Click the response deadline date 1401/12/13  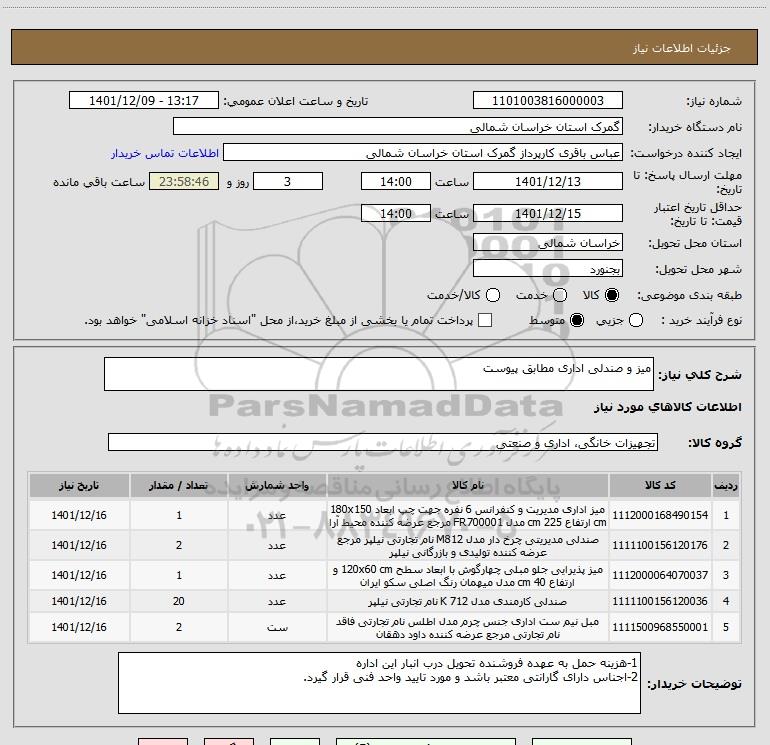tap(548, 181)
